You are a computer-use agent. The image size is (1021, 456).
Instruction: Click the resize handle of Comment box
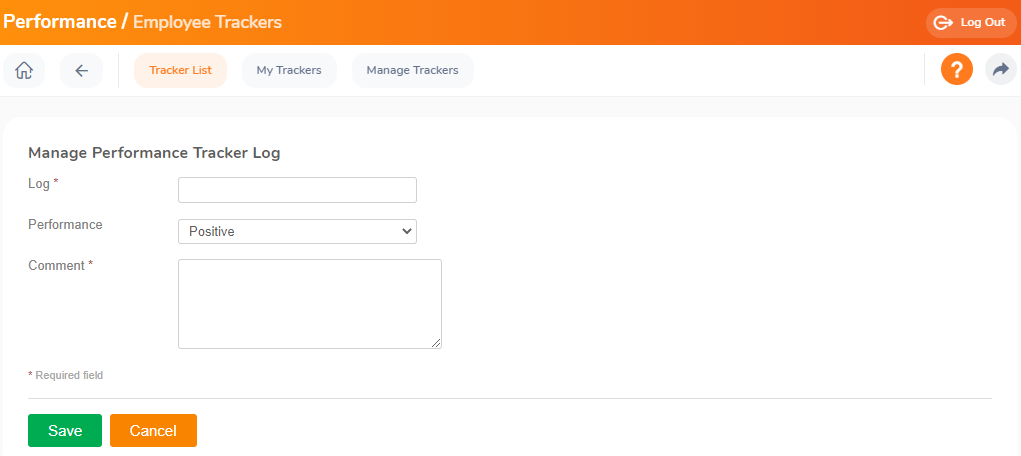[436, 343]
